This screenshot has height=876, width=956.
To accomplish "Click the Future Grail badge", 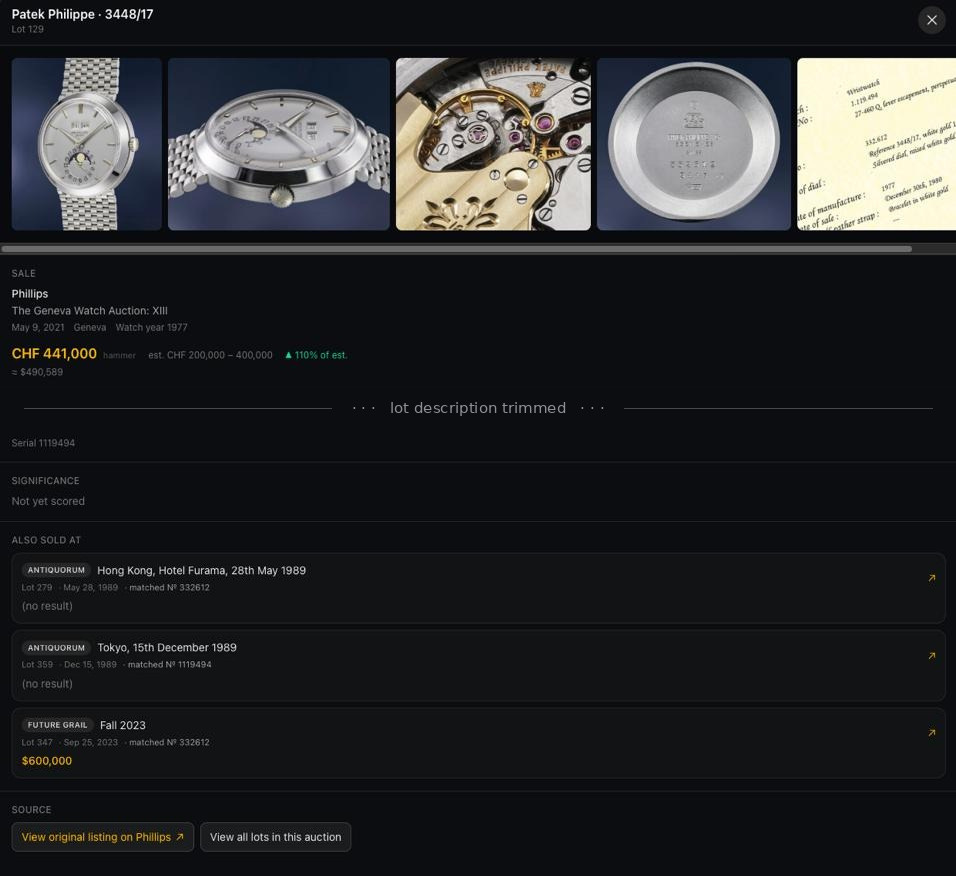I will click(x=57, y=725).
